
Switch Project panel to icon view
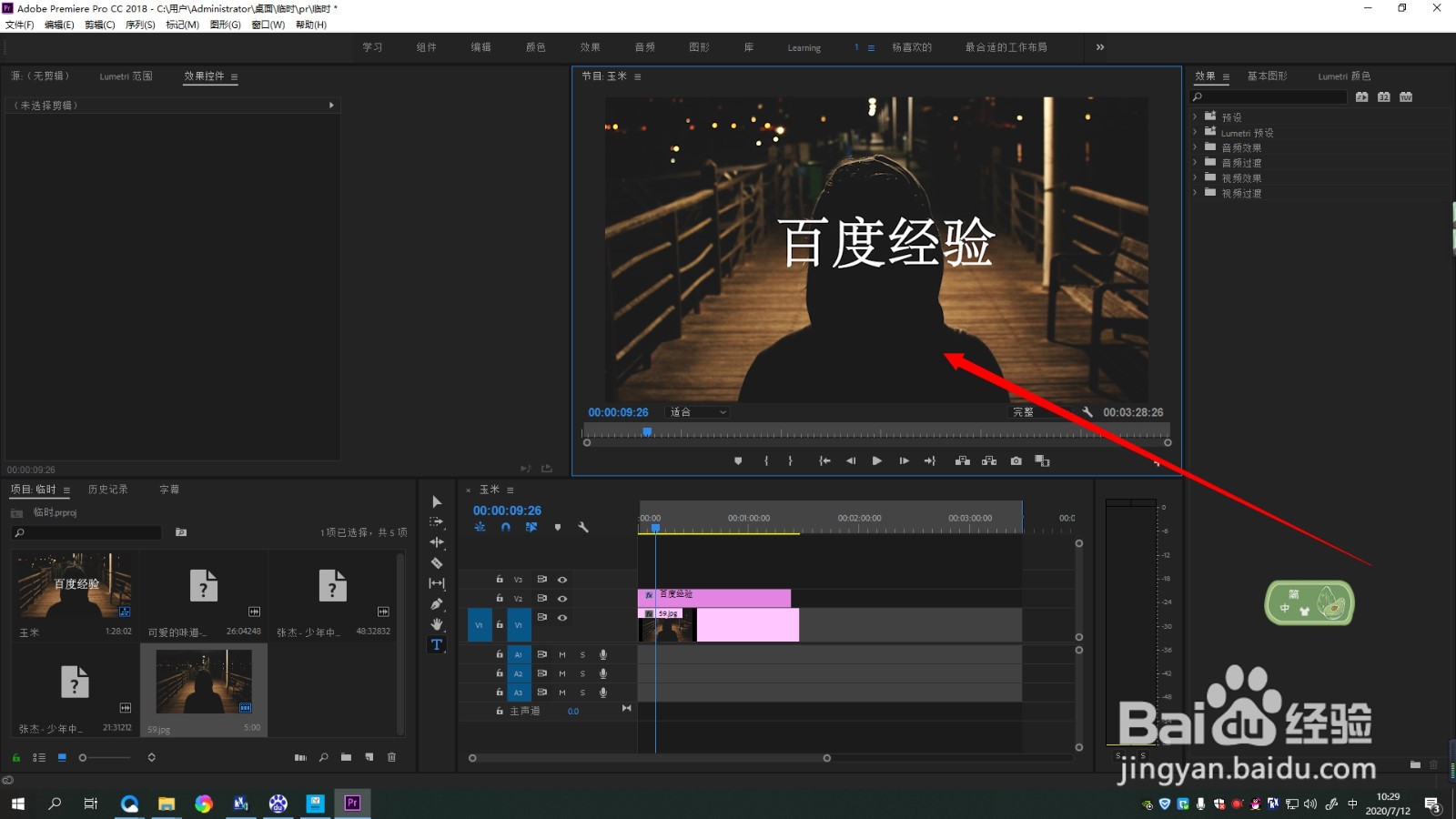[62, 757]
